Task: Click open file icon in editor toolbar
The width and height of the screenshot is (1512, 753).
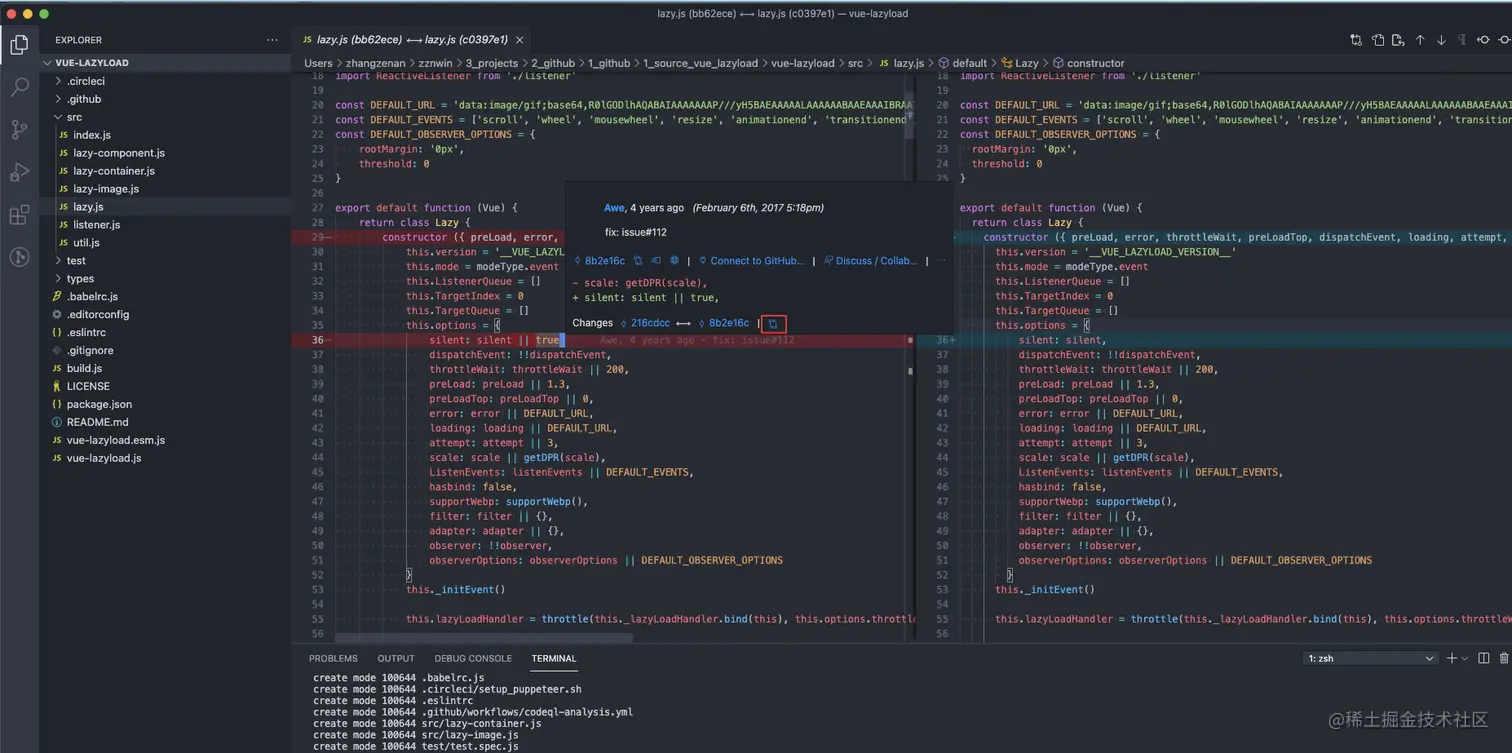Action: click(1378, 40)
